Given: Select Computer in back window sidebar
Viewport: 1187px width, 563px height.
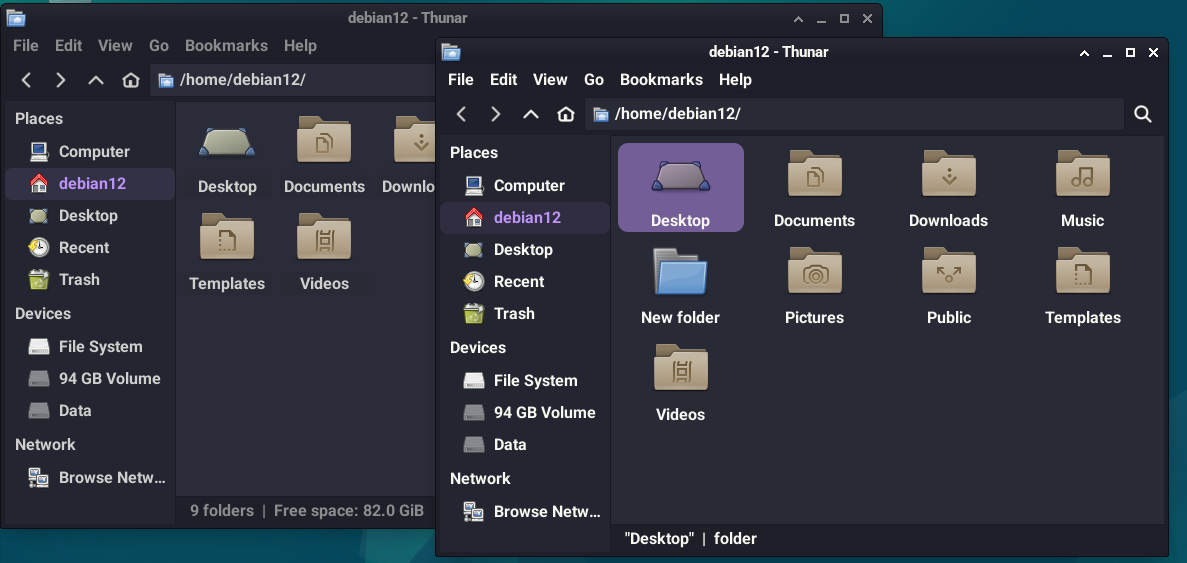Looking at the screenshot, I should pos(90,151).
